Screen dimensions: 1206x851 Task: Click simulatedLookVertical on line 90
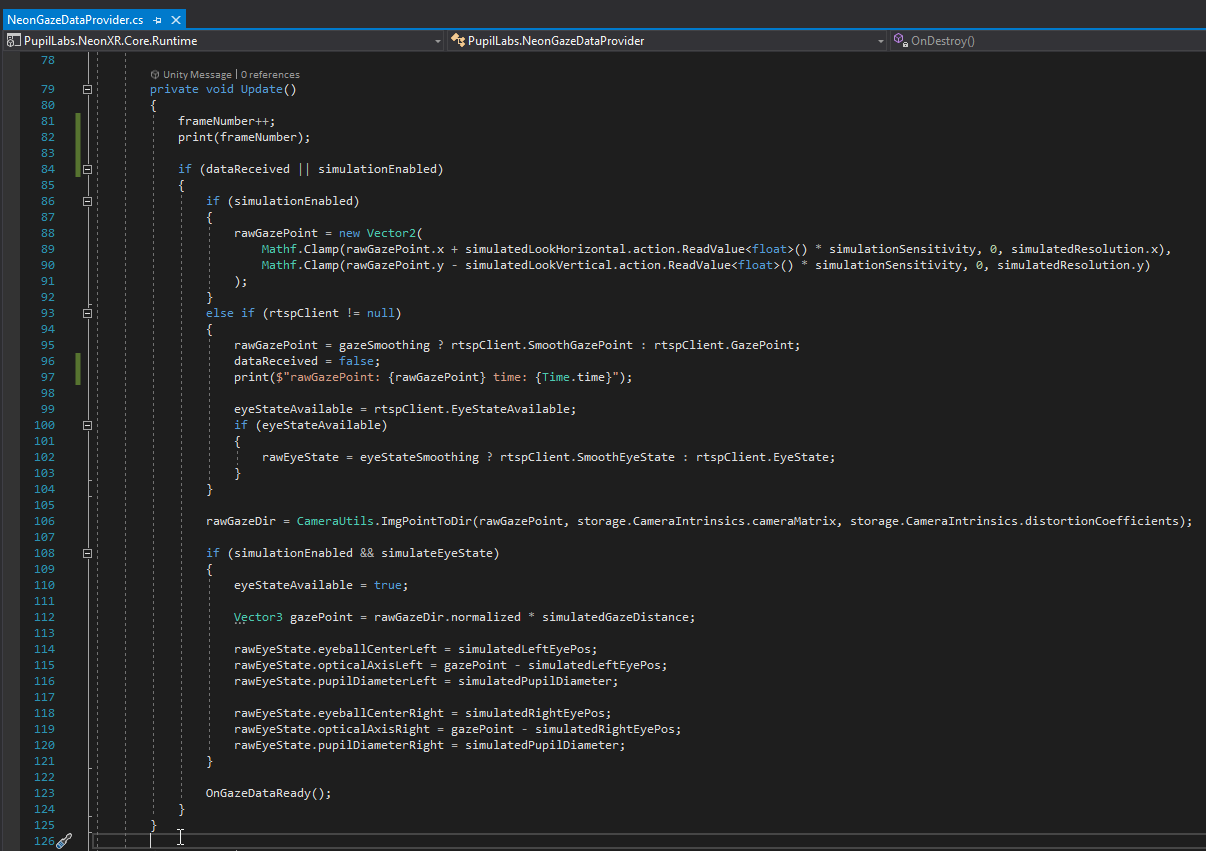pos(534,265)
